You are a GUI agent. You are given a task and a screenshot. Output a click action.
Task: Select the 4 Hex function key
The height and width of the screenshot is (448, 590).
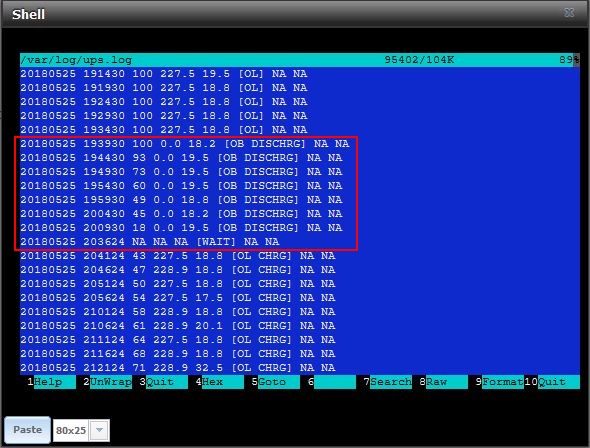pos(219,382)
